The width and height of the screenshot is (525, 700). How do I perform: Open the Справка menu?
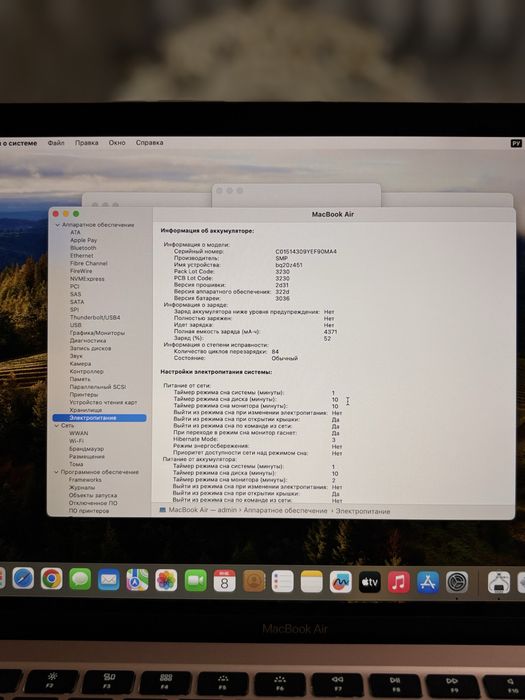point(150,143)
